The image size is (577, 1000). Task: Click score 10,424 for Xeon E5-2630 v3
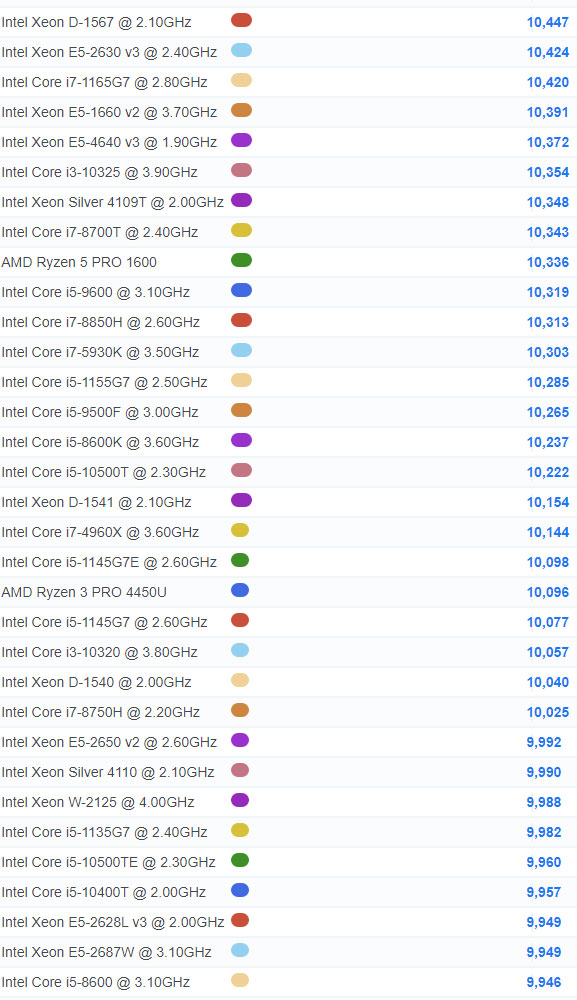tap(548, 52)
